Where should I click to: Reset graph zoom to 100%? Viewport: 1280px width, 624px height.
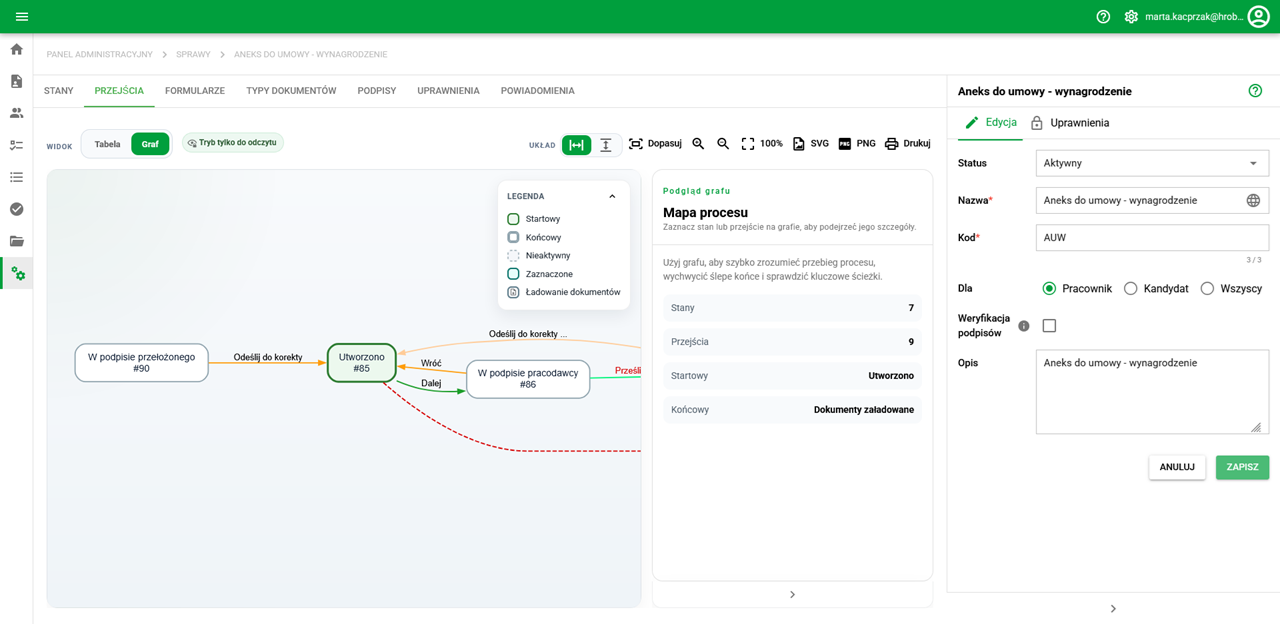click(762, 144)
